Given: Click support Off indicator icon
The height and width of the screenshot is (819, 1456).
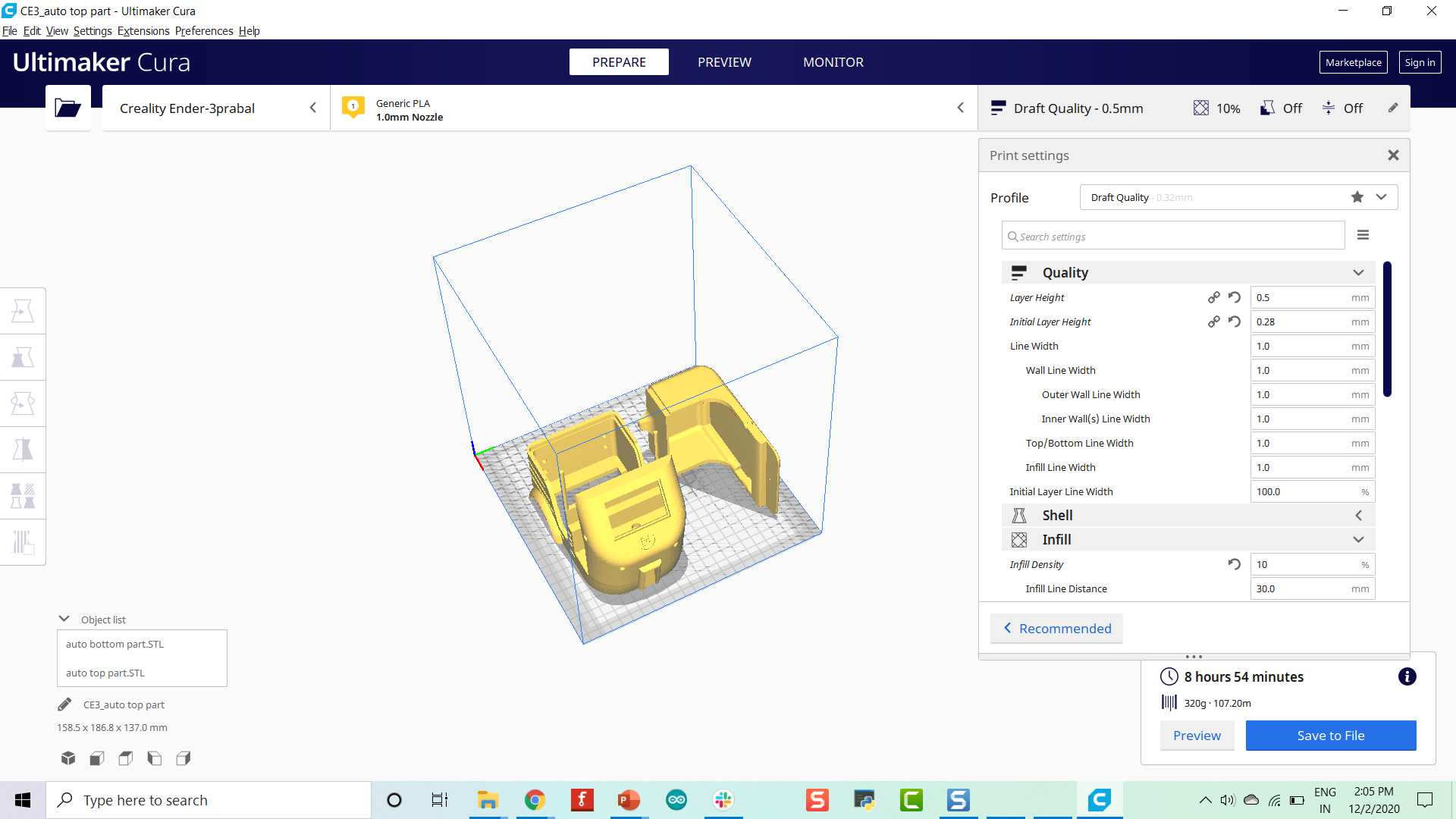Looking at the screenshot, I should point(1267,108).
